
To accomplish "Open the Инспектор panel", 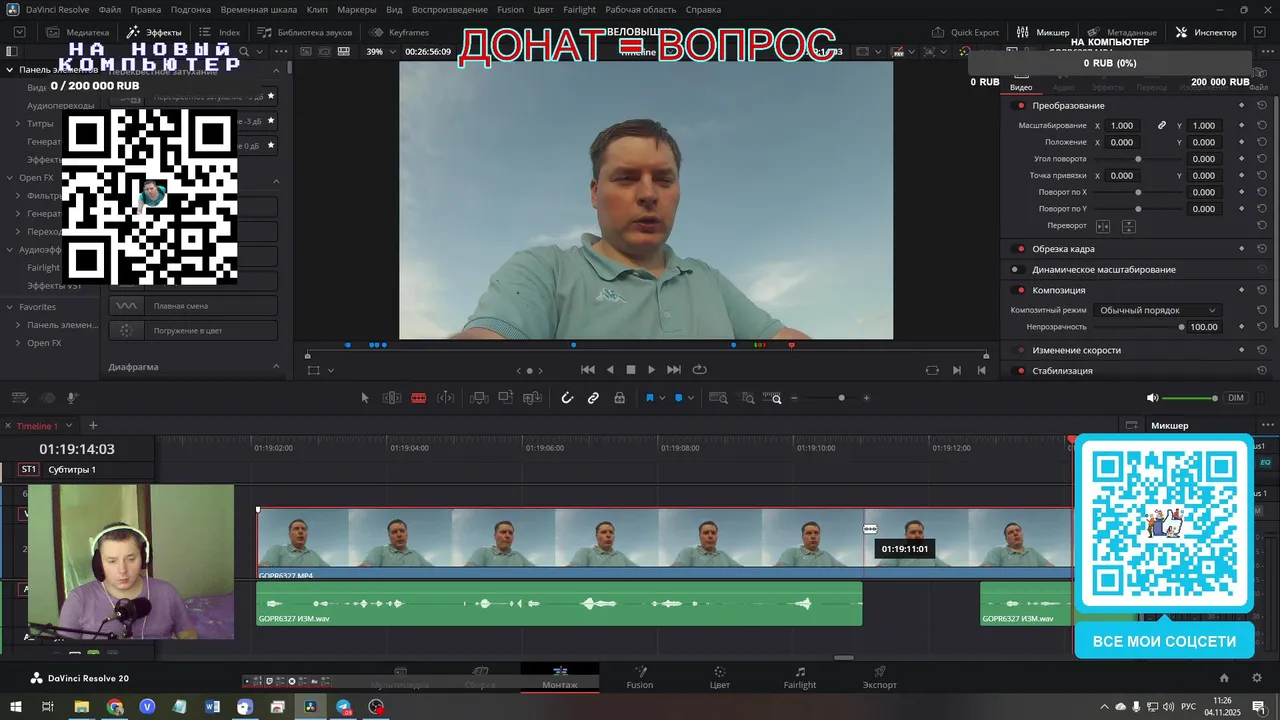I will [x=1206, y=32].
